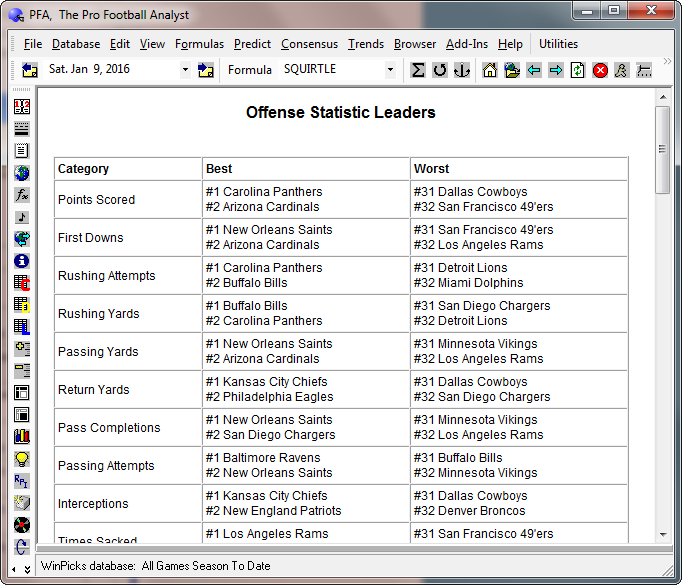Click globe with blue arrows sidebar icon
682x585 pixels.
coord(22,238)
